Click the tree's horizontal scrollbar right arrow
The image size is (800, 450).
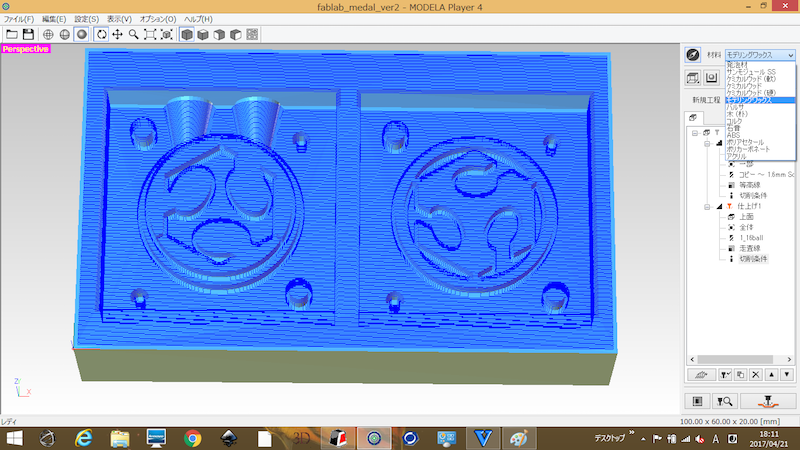(x=789, y=360)
